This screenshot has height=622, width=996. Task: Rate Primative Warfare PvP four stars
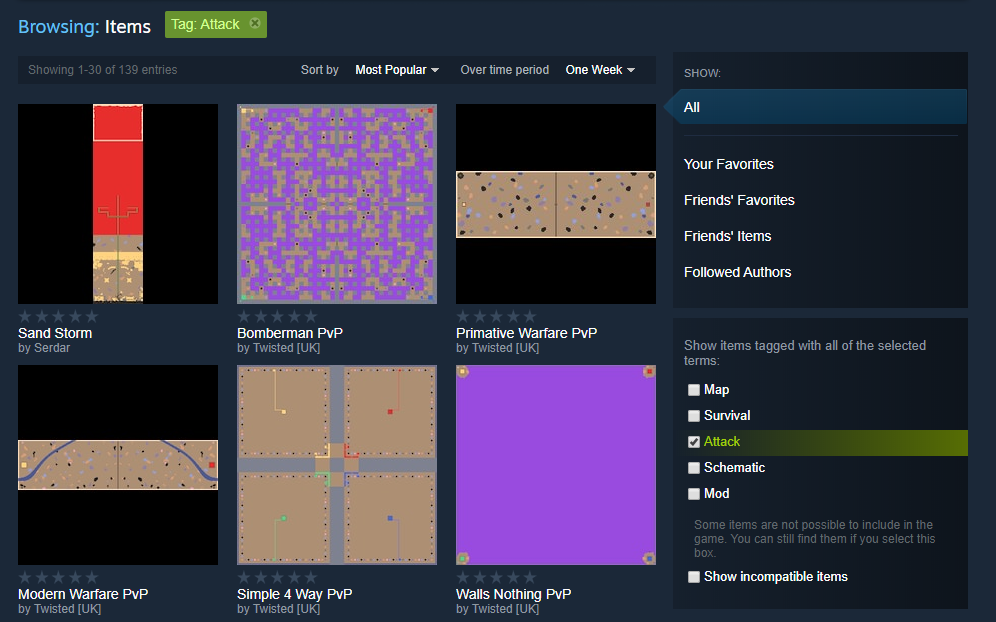[x=511, y=315]
